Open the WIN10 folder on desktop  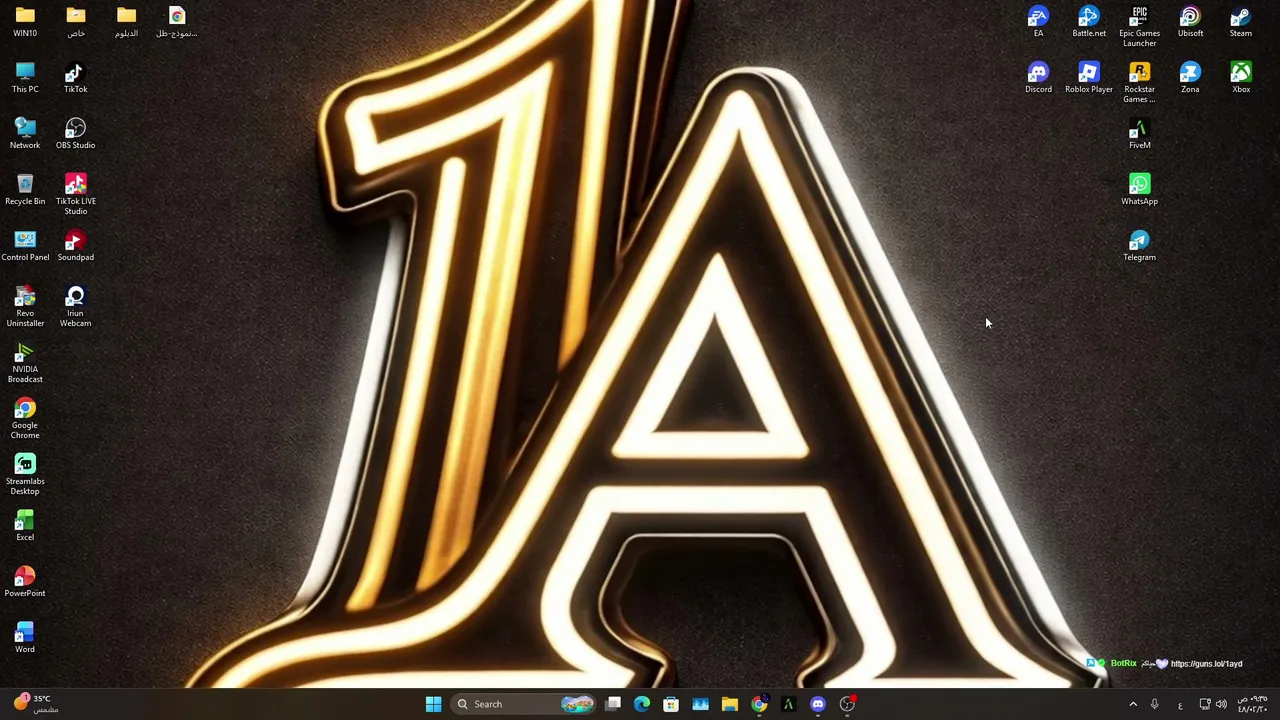[x=25, y=22]
